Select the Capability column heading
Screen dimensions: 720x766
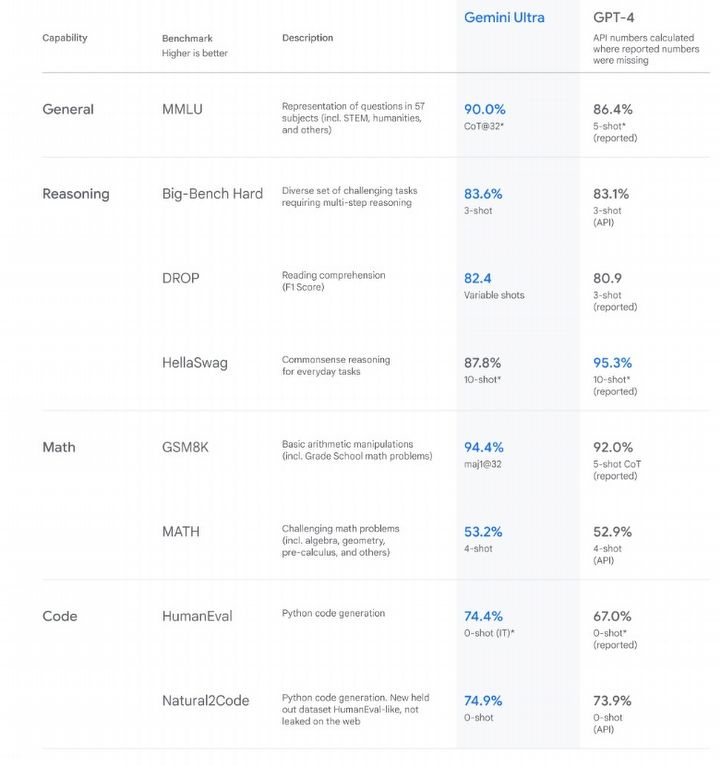65,38
